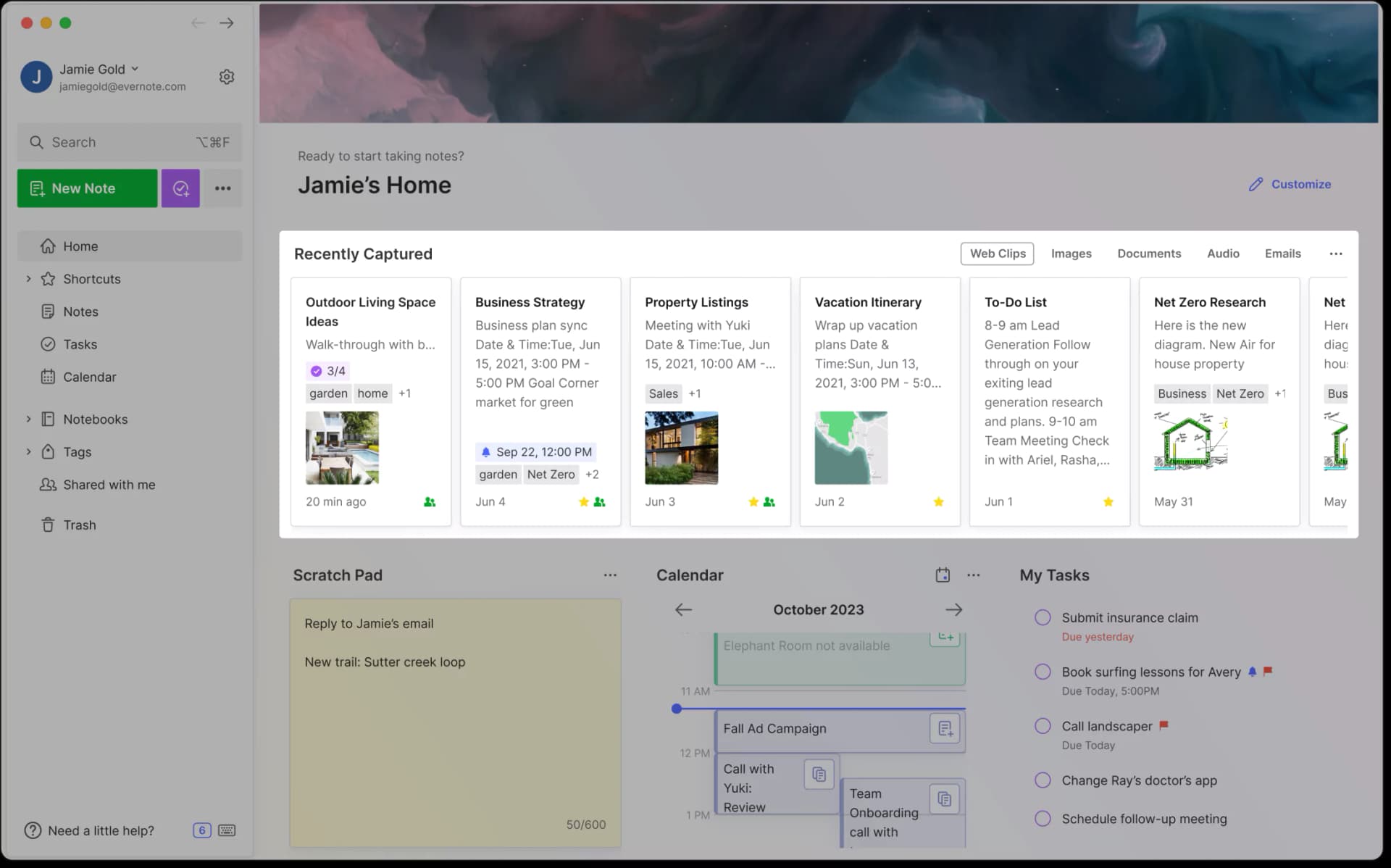
Task: Mark Submit insurance claim task complete
Action: point(1043,617)
